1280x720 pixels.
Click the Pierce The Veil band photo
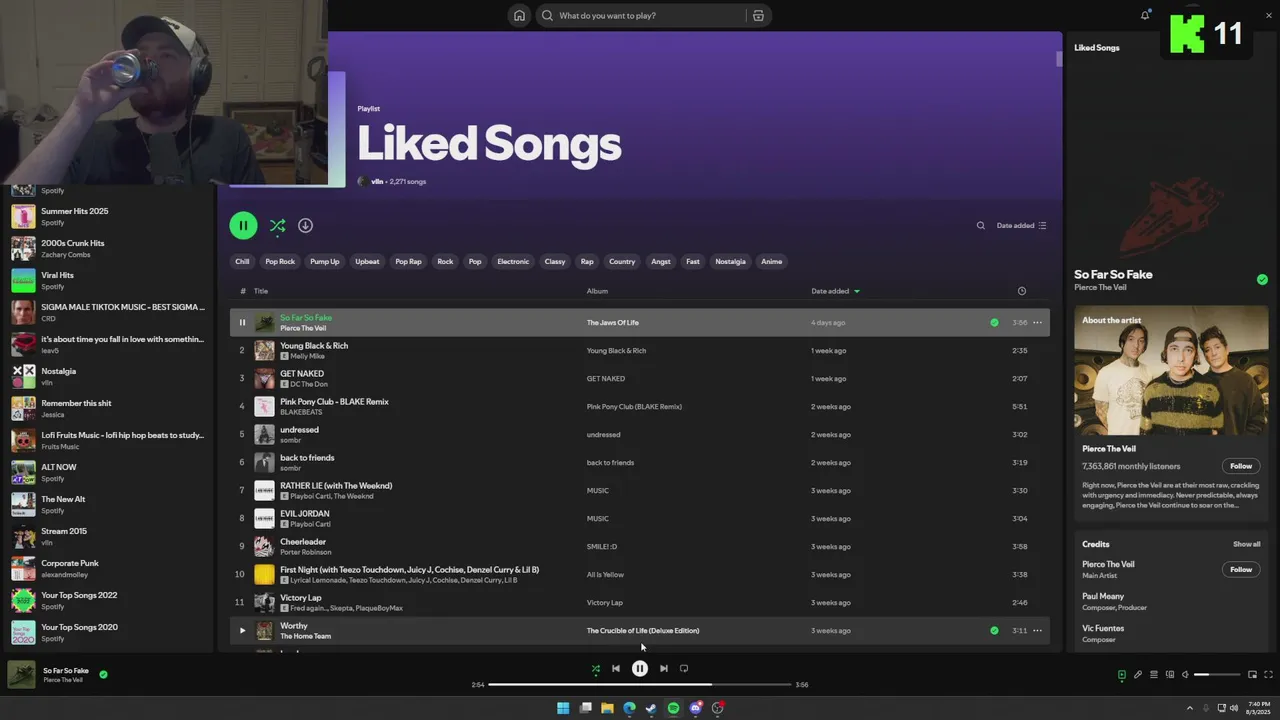pyautogui.click(x=1171, y=371)
